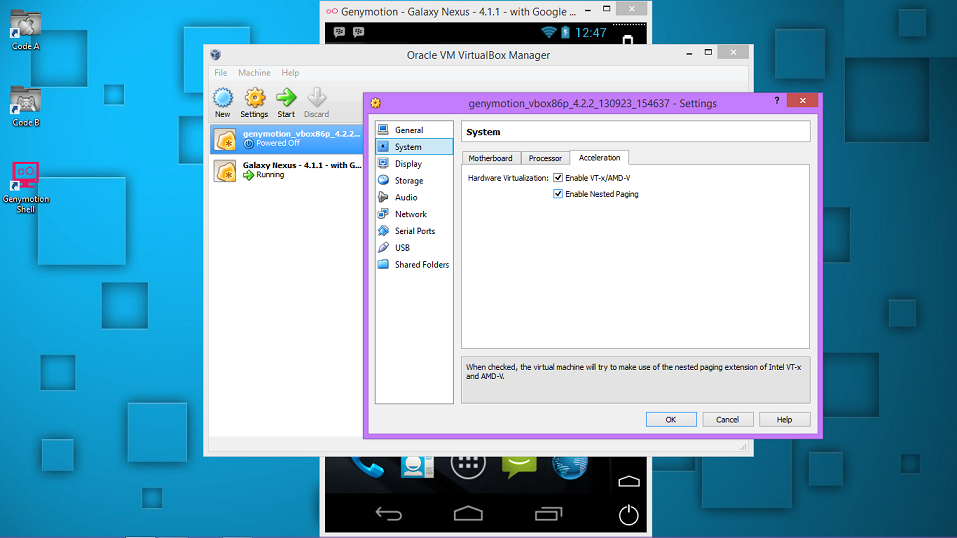Image resolution: width=957 pixels, height=538 pixels.
Task: Open File menu in VirtualBox Manager
Action: click(x=220, y=73)
